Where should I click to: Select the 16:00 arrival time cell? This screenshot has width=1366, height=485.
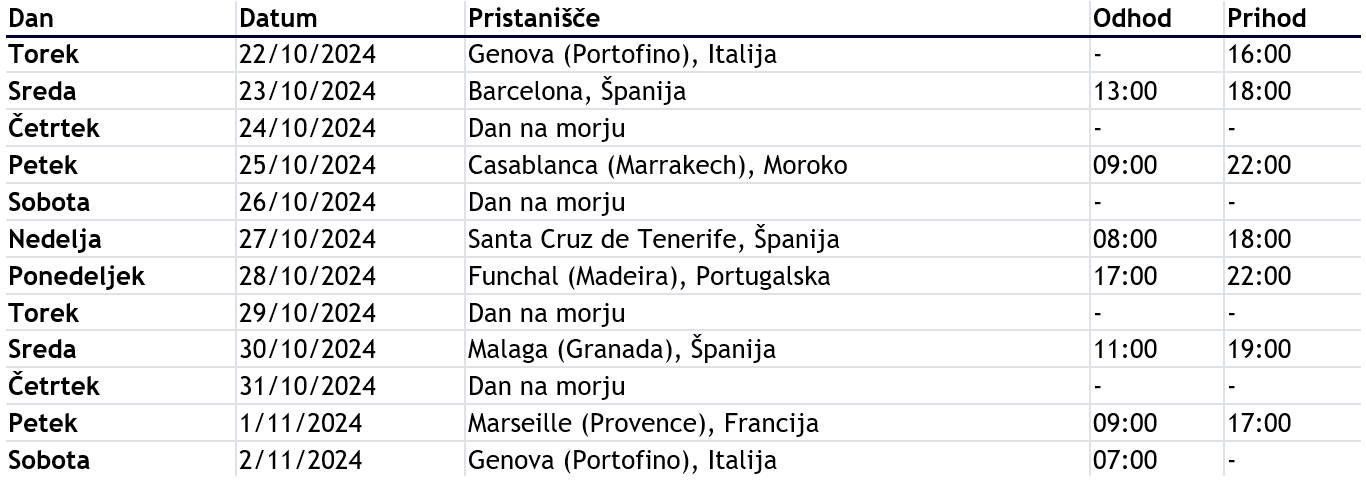pos(1259,54)
